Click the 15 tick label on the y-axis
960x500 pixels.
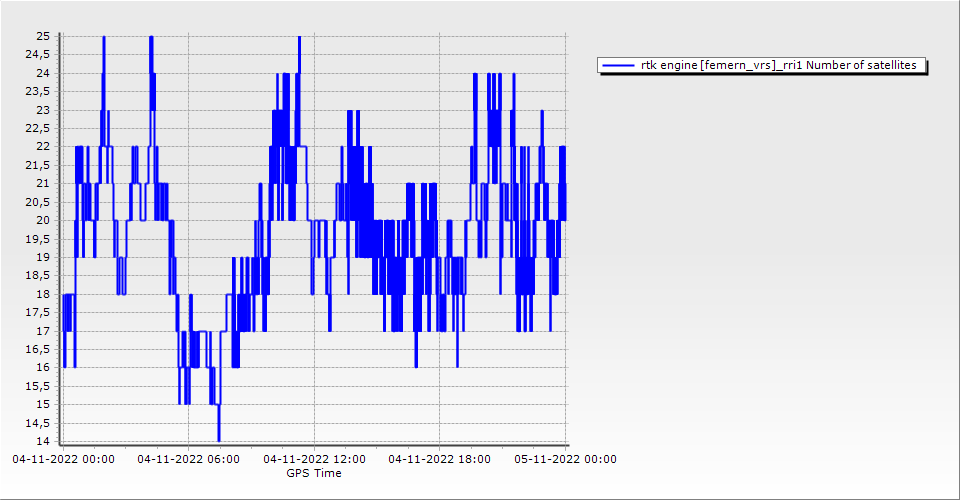point(43,405)
